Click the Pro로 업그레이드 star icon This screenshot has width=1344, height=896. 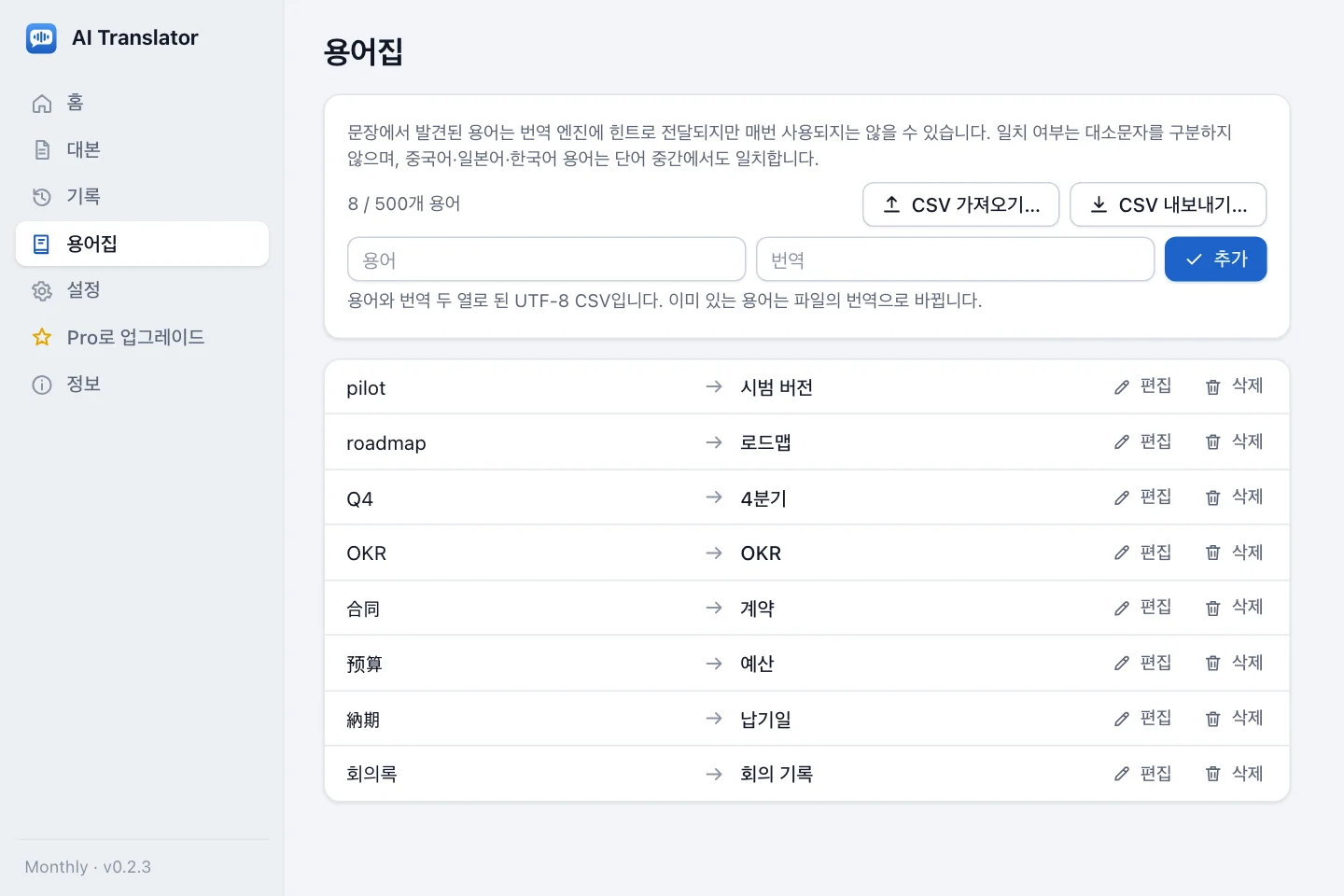click(x=42, y=338)
